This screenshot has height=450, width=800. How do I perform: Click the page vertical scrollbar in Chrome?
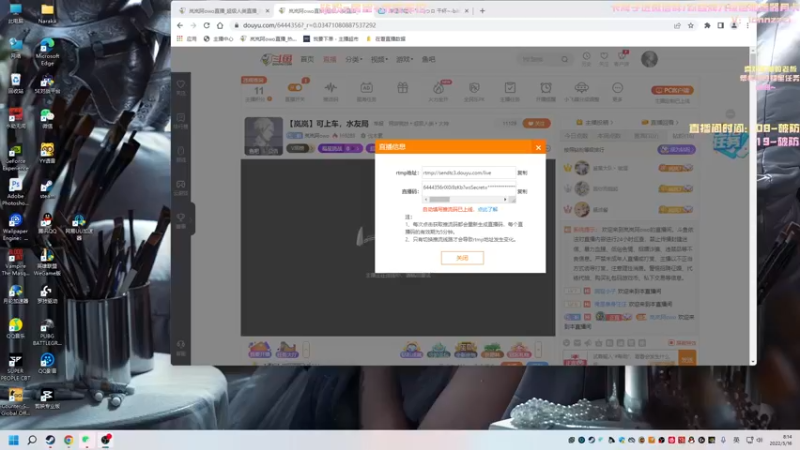(x=753, y=204)
